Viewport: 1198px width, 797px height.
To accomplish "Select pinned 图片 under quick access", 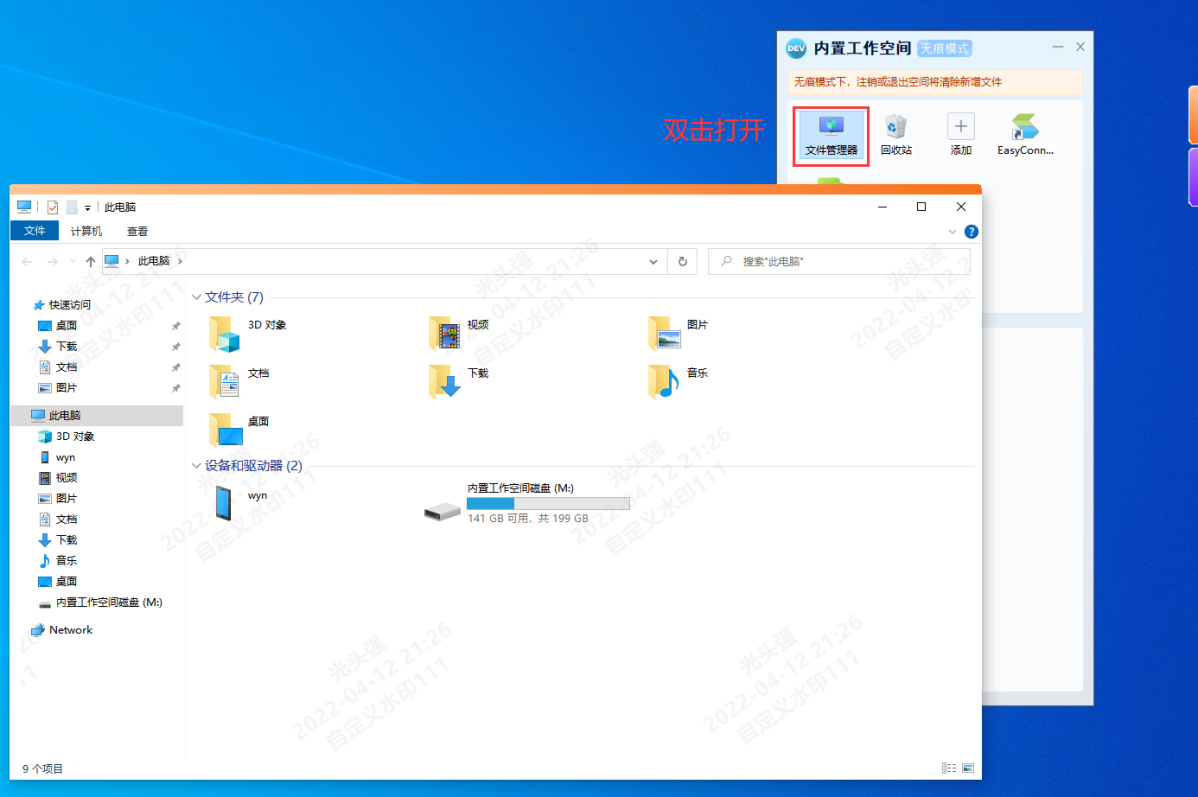I will (x=66, y=387).
